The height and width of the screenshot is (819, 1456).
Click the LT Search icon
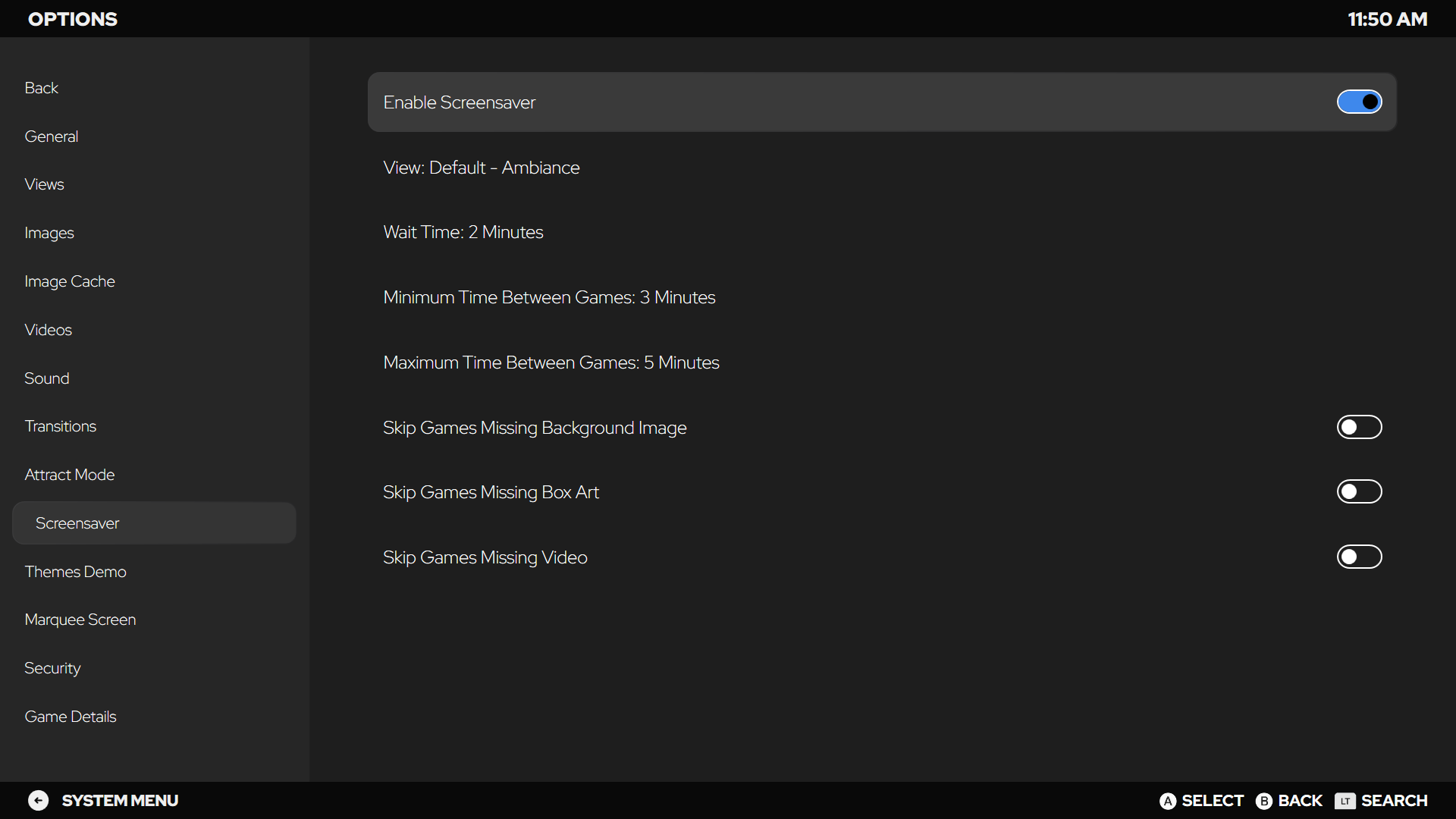click(1345, 801)
